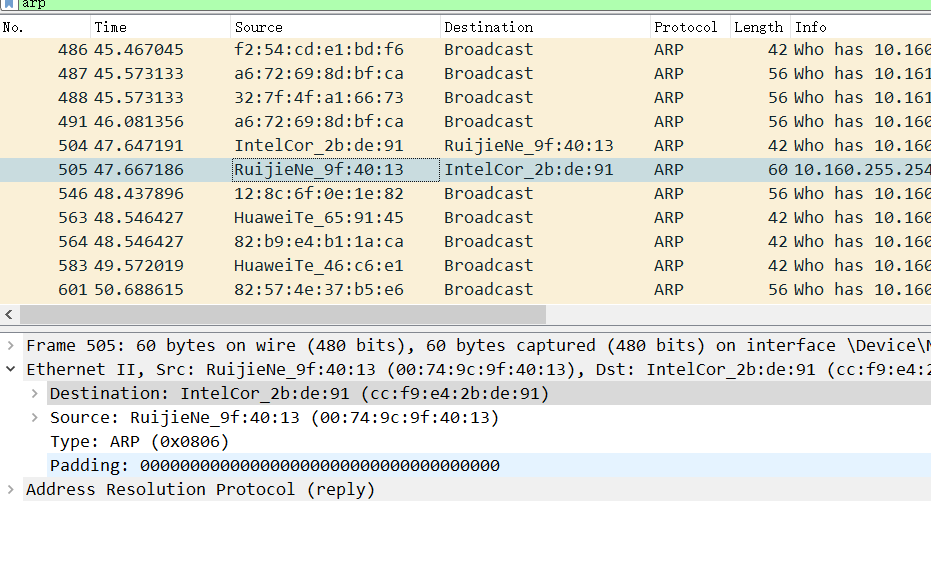Click the RuijieNe_9f:40:13 destination in packet 504
Image resolution: width=931 pixels, height=567 pixels.
[528, 145]
